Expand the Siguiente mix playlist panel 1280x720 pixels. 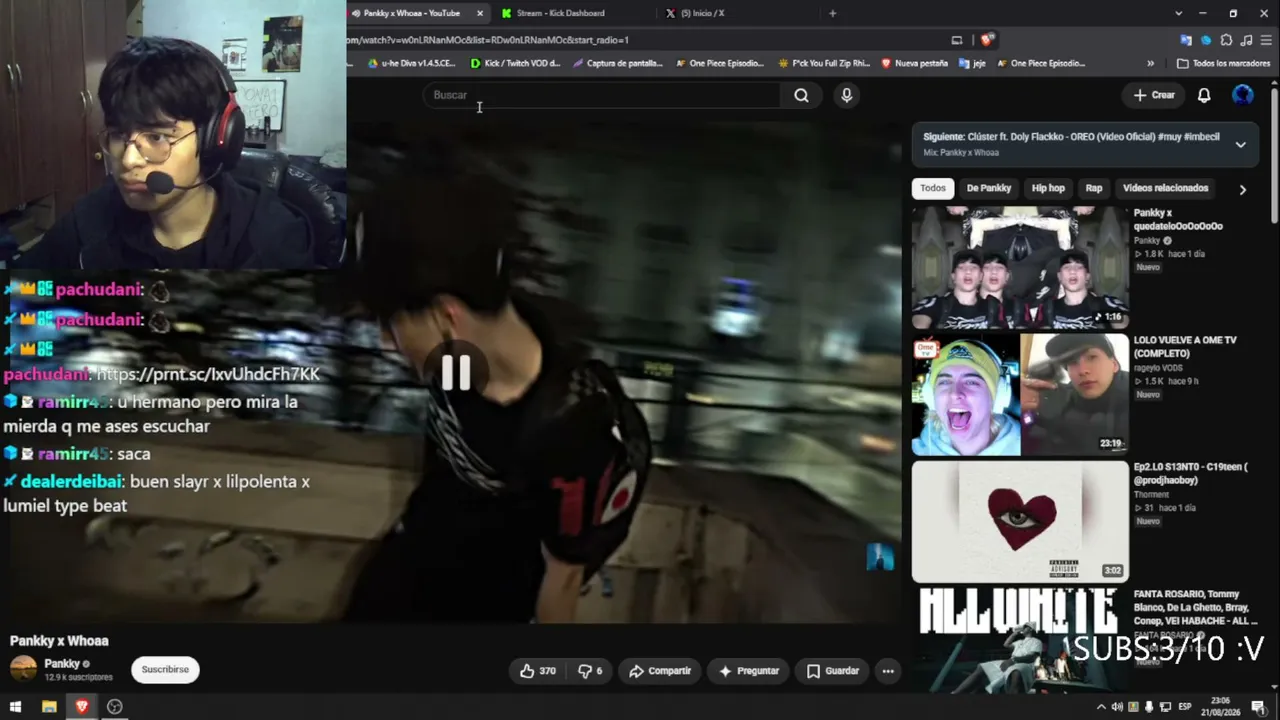coord(1240,144)
